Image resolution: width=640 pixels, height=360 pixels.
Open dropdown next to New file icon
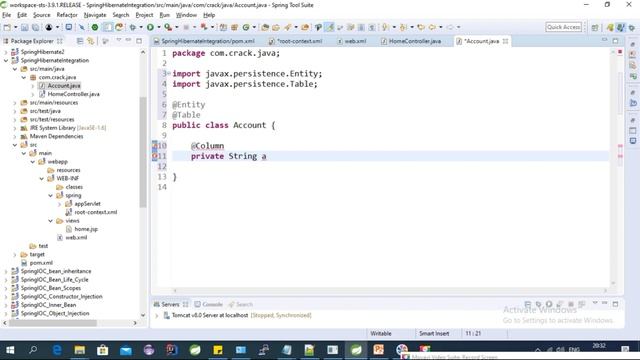16,27
